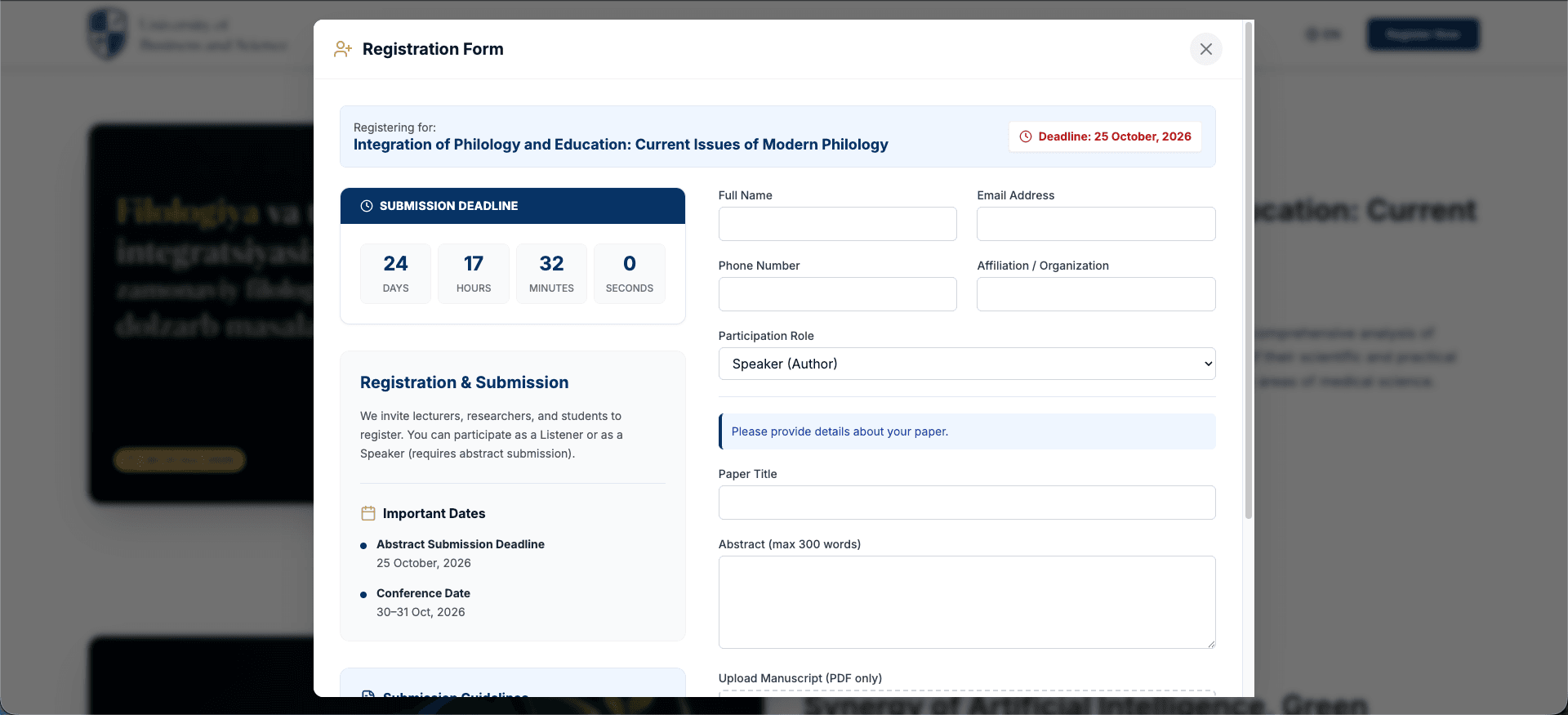Click the 'Deadline: 25 October, 2026' badge

(x=1105, y=136)
